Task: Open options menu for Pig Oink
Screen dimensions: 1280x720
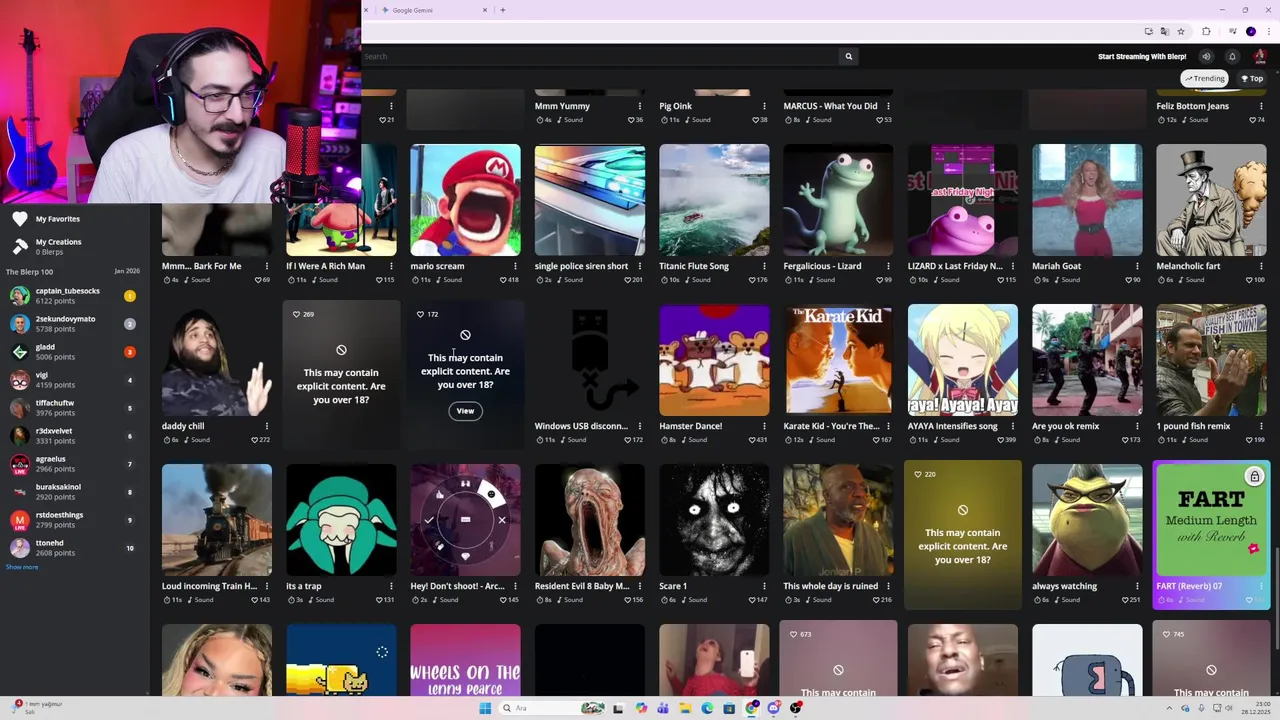Action: click(x=764, y=106)
